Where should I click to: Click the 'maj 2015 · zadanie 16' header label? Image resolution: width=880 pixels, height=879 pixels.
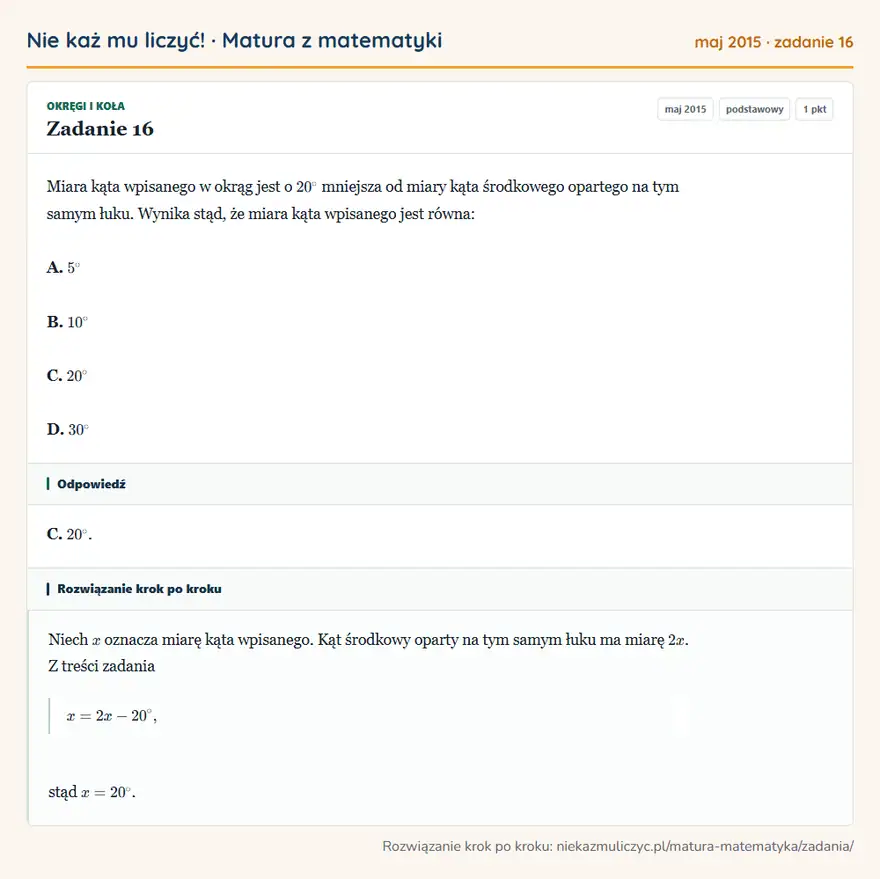pos(773,42)
